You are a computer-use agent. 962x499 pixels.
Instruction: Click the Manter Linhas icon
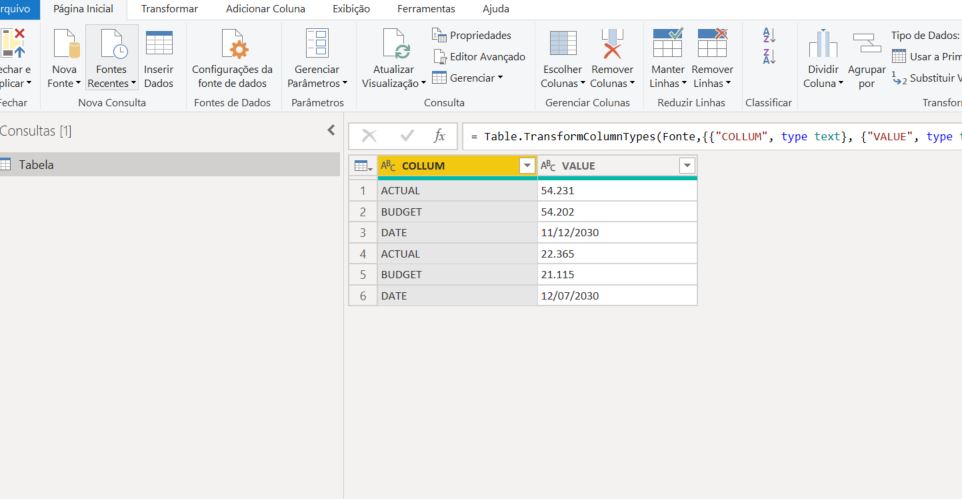(668, 43)
